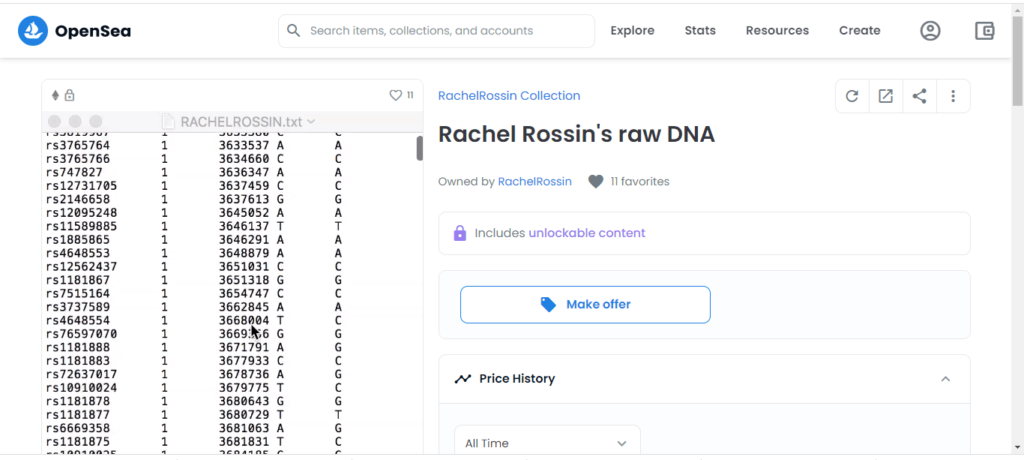The height and width of the screenshot is (460, 1024).
Task: Click the DNA image scrollbar thumb
Action: coord(419,148)
